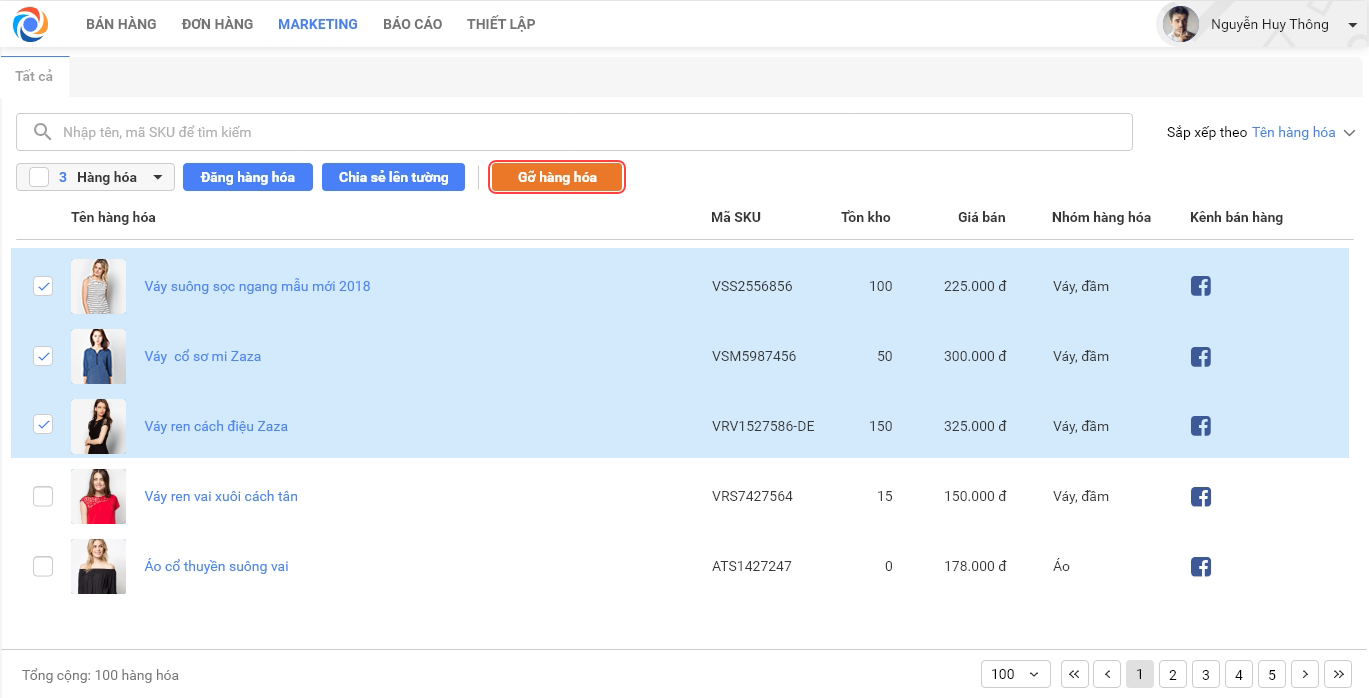Screen dimensions: 1369x698
Task: Click the search magnifier icon
Action: point(42,132)
